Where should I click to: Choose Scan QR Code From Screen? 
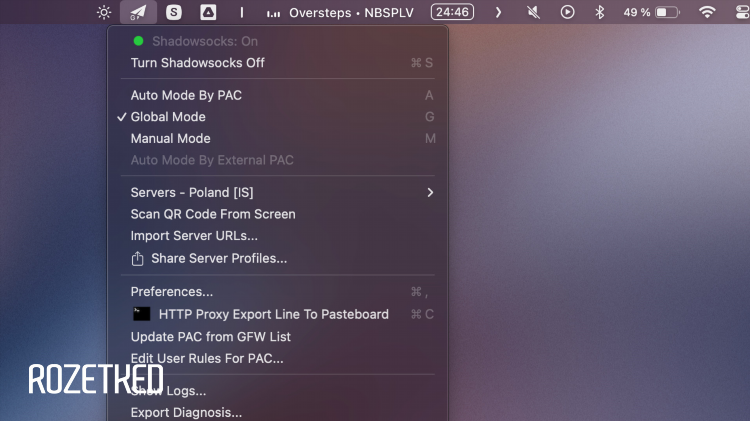click(278, 214)
